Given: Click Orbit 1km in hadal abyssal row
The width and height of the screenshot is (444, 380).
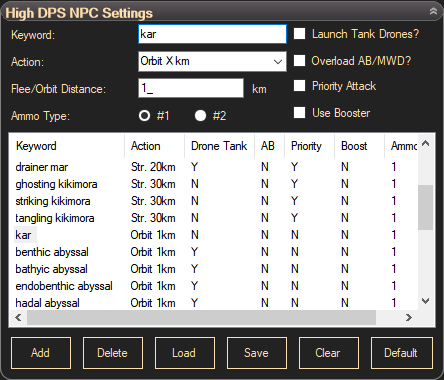Looking at the screenshot, I should click(153, 303).
